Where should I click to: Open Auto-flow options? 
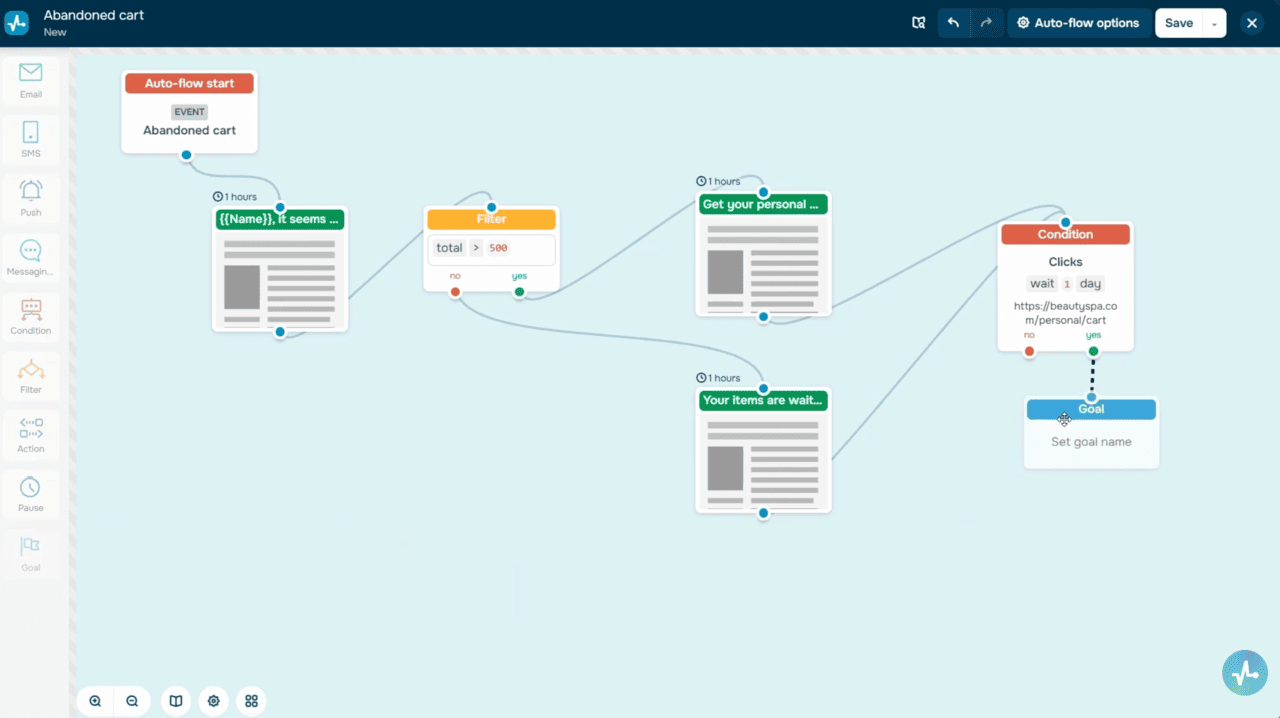(1078, 23)
